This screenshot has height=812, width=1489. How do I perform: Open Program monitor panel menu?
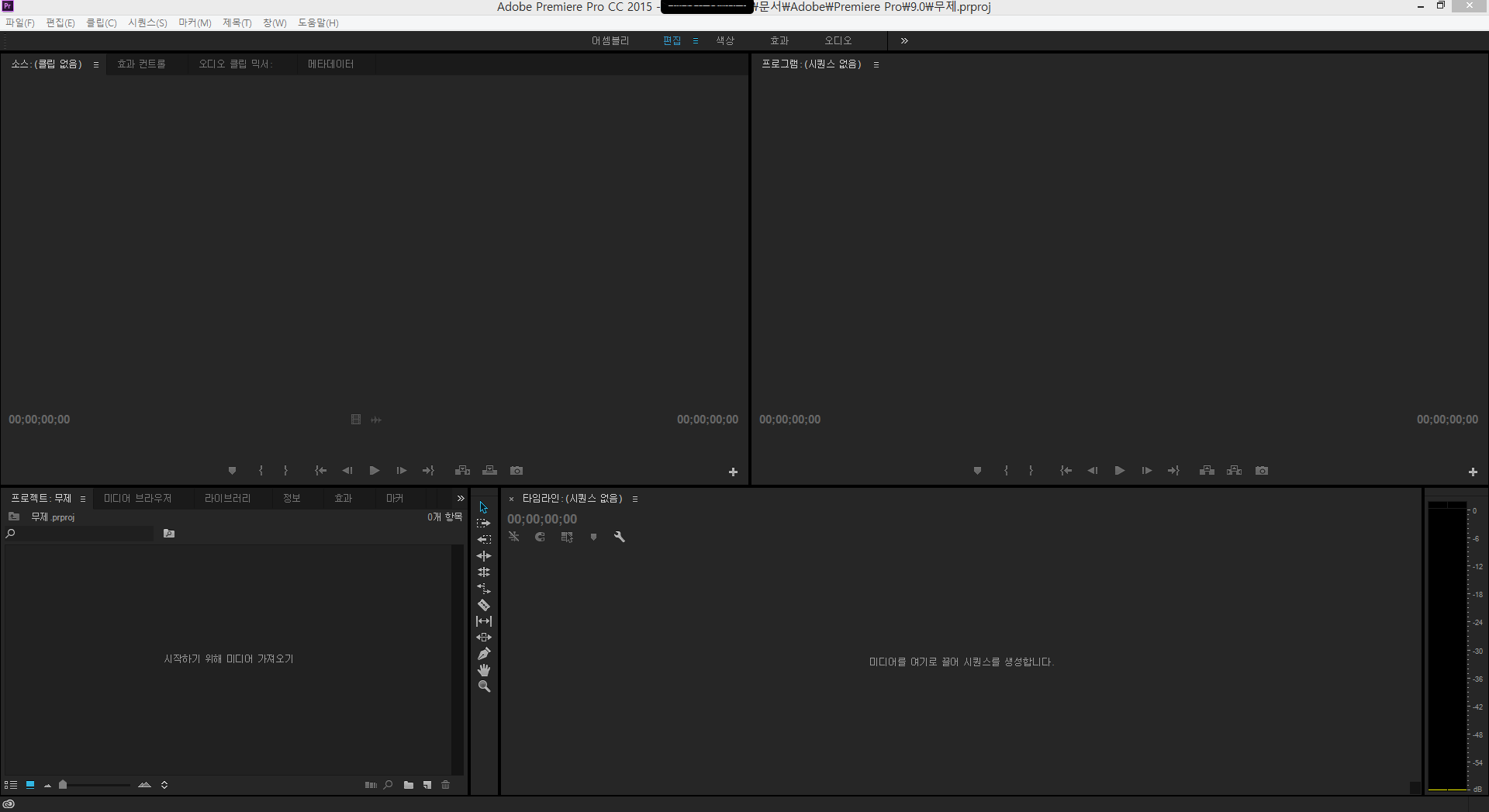pyautogui.click(x=876, y=64)
